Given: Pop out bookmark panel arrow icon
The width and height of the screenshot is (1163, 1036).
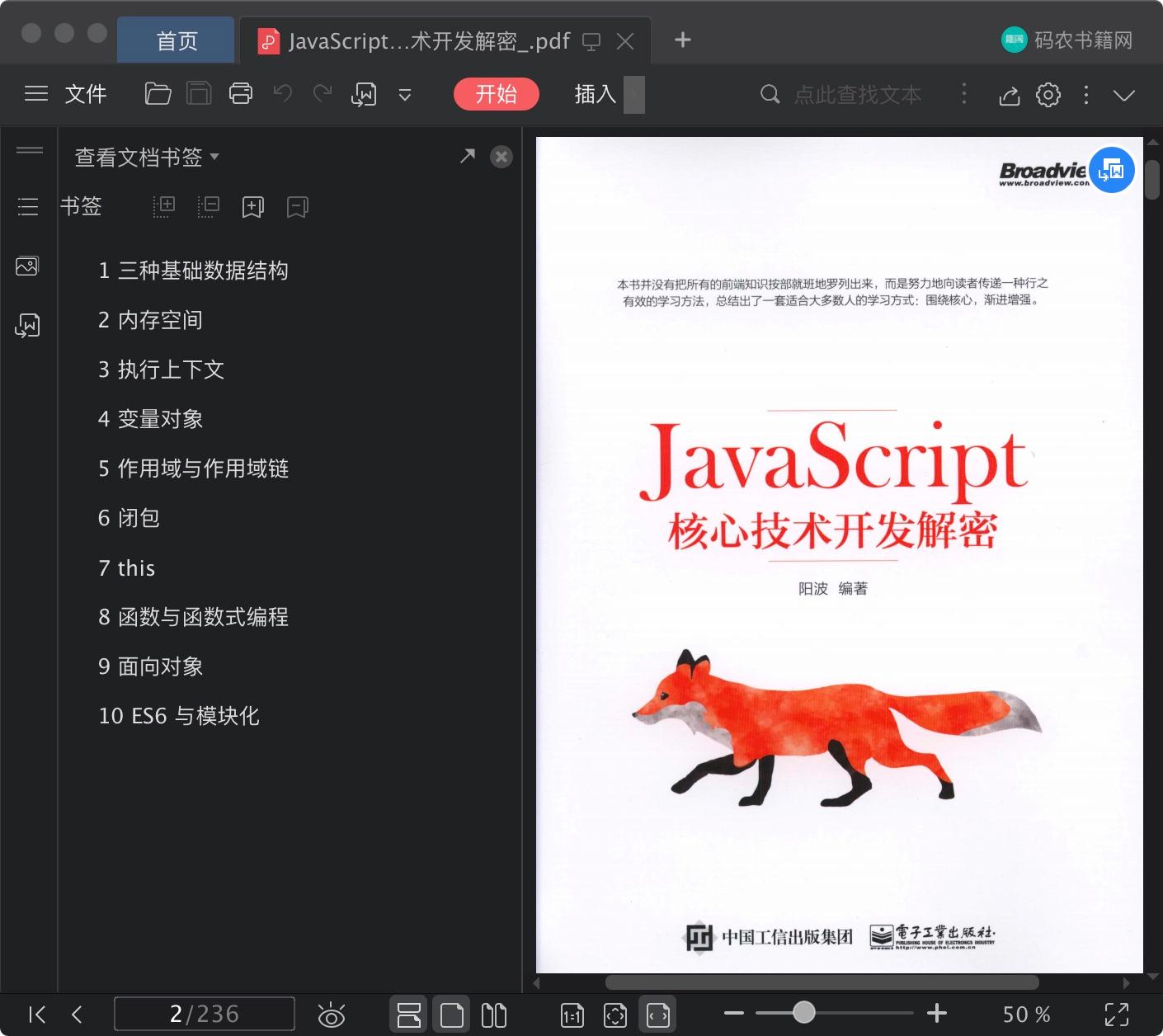Looking at the screenshot, I should (x=468, y=156).
